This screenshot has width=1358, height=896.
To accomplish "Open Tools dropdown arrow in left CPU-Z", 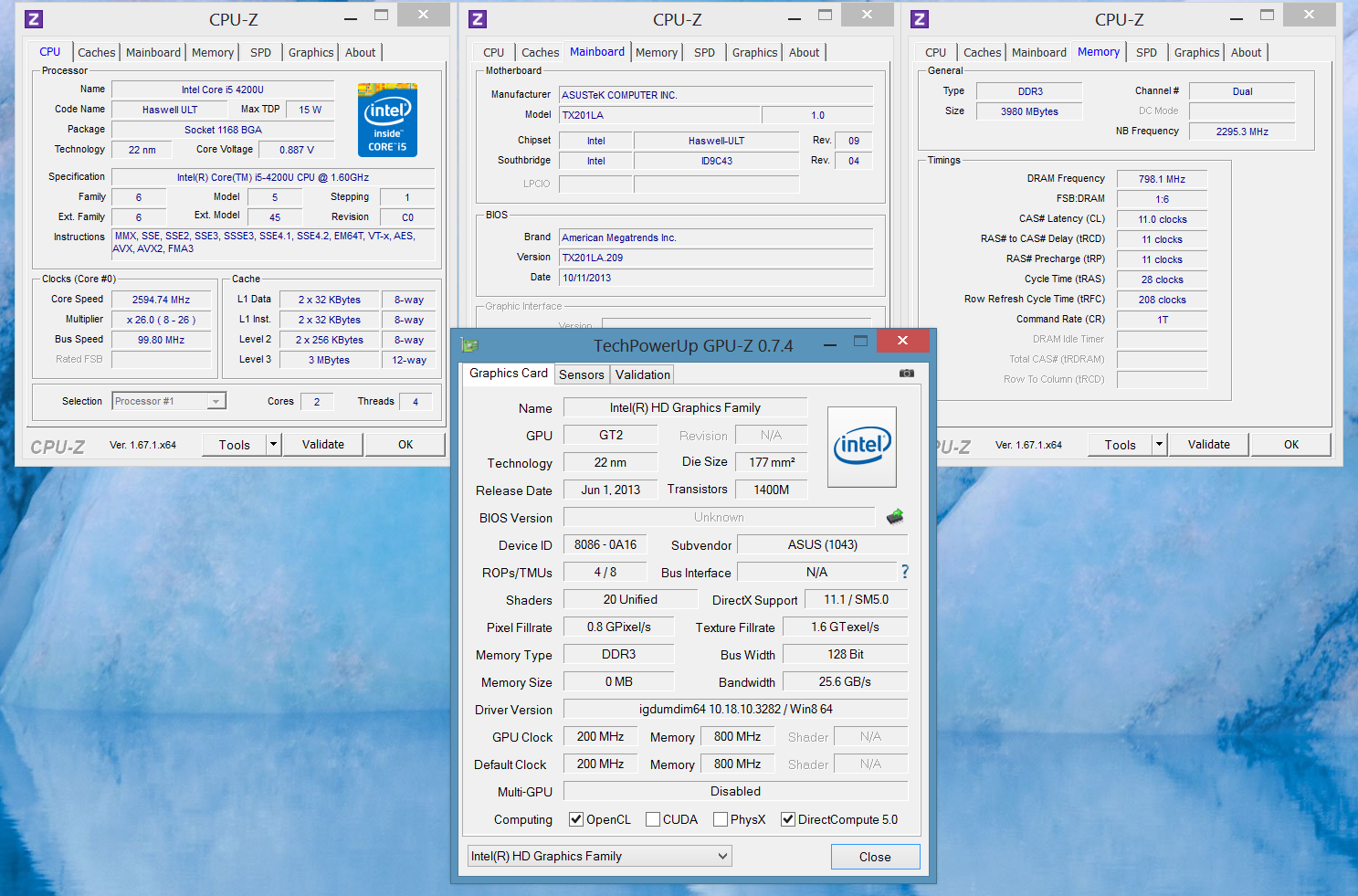I will pos(273,444).
